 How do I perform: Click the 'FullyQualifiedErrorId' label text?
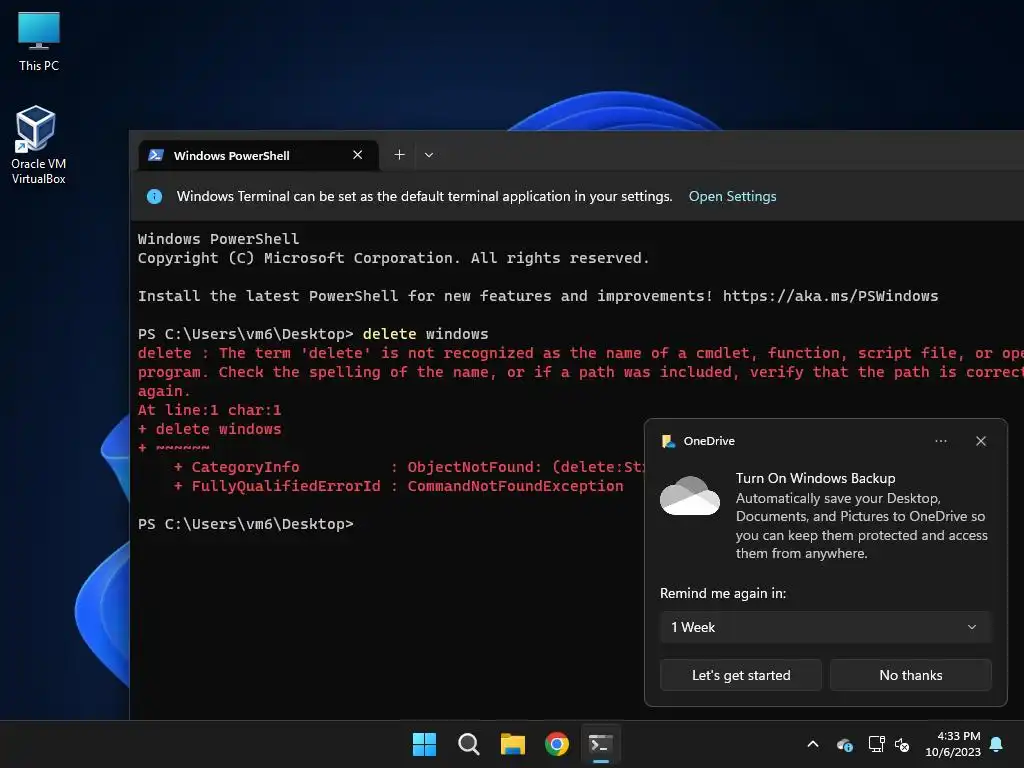click(285, 486)
